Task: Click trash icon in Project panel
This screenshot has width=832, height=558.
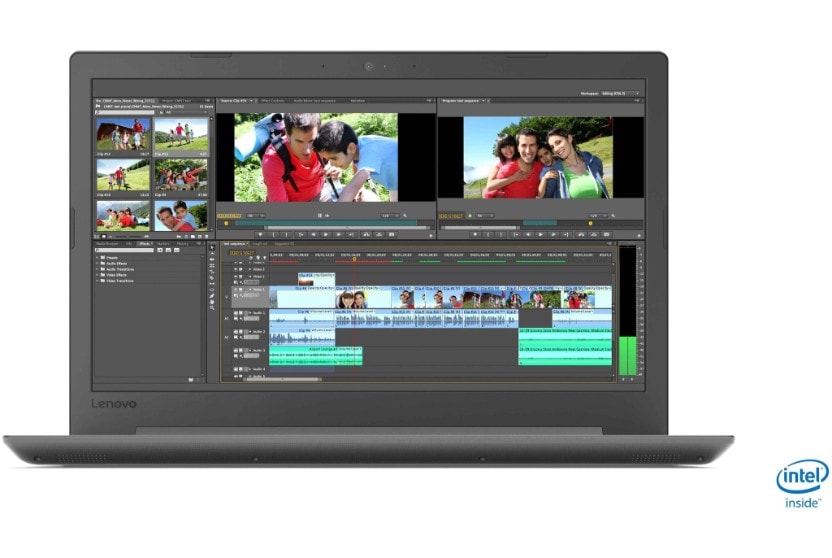Action: point(207,237)
